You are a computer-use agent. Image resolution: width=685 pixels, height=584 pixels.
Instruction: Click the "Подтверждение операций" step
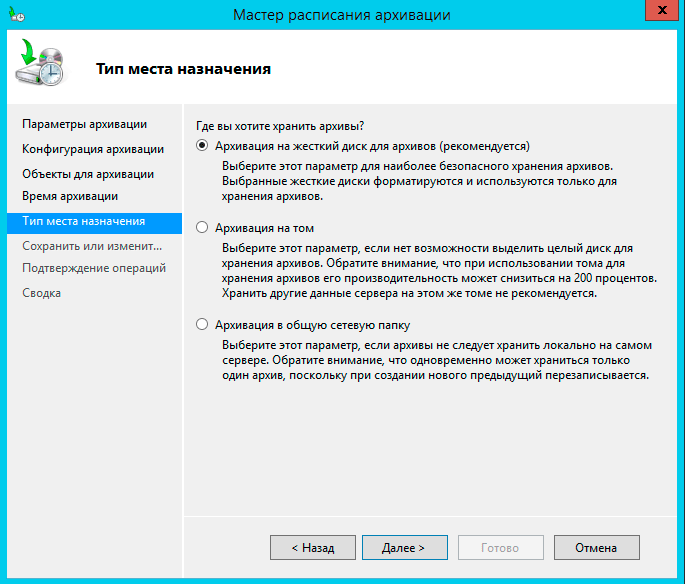[x=94, y=268]
